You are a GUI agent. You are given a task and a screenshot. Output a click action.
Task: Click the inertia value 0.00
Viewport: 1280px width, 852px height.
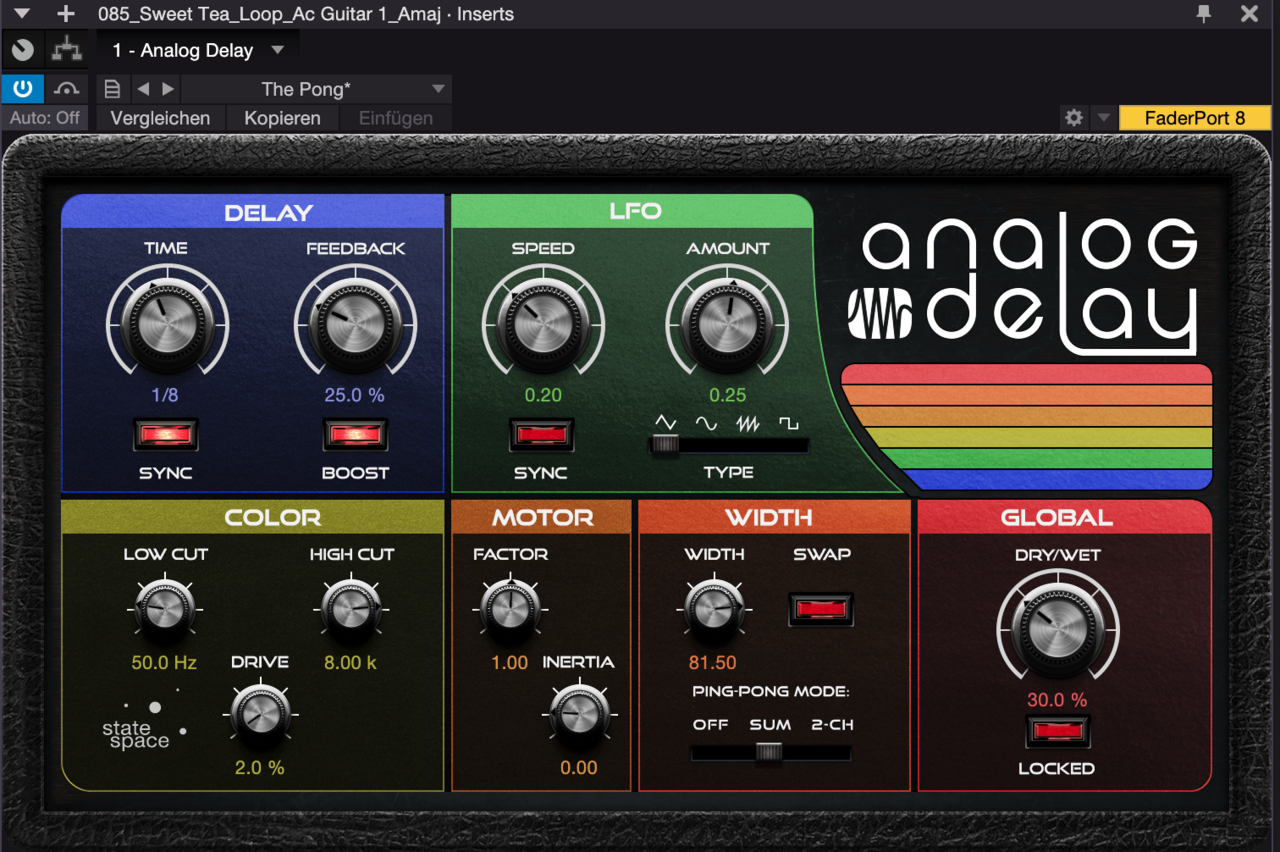(x=579, y=768)
